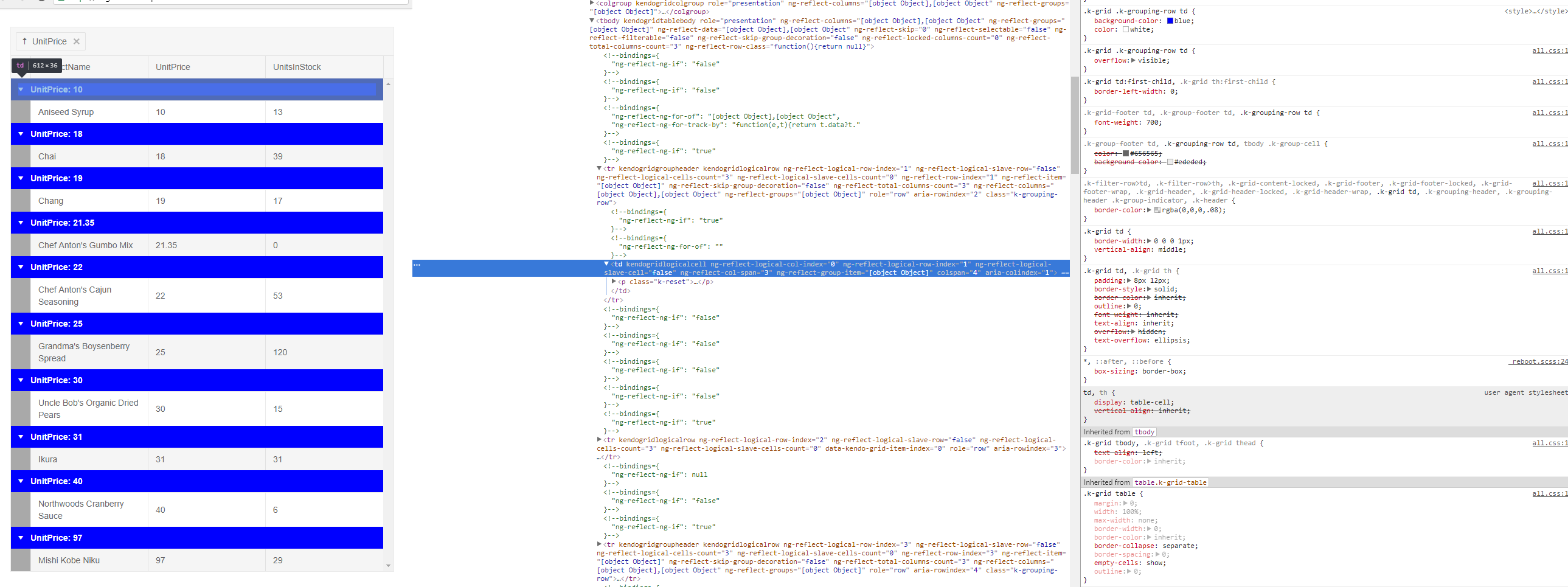This screenshot has height=587, width=1568.
Task: Edit the font-weight 700 value
Action: tap(1152, 123)
